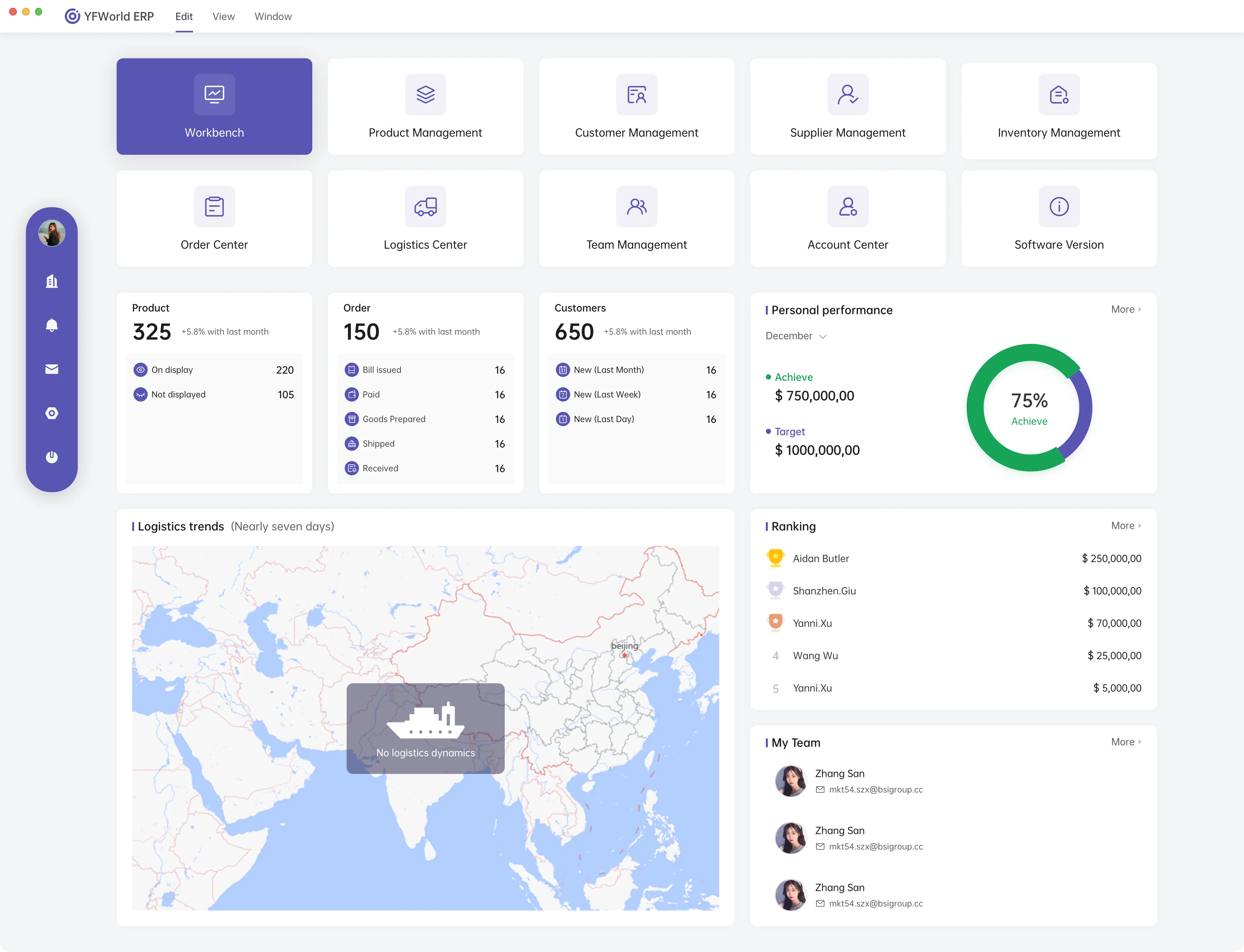Image resolution: width=1244 pixels, height=952 pixels.
Task: Open the View menu
Action: pos(224,17)
